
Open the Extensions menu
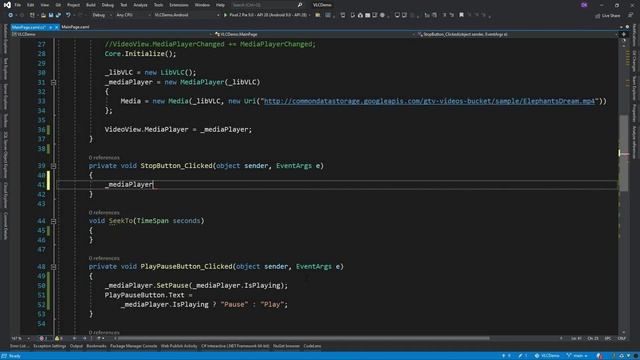click(x=179, y=5)
